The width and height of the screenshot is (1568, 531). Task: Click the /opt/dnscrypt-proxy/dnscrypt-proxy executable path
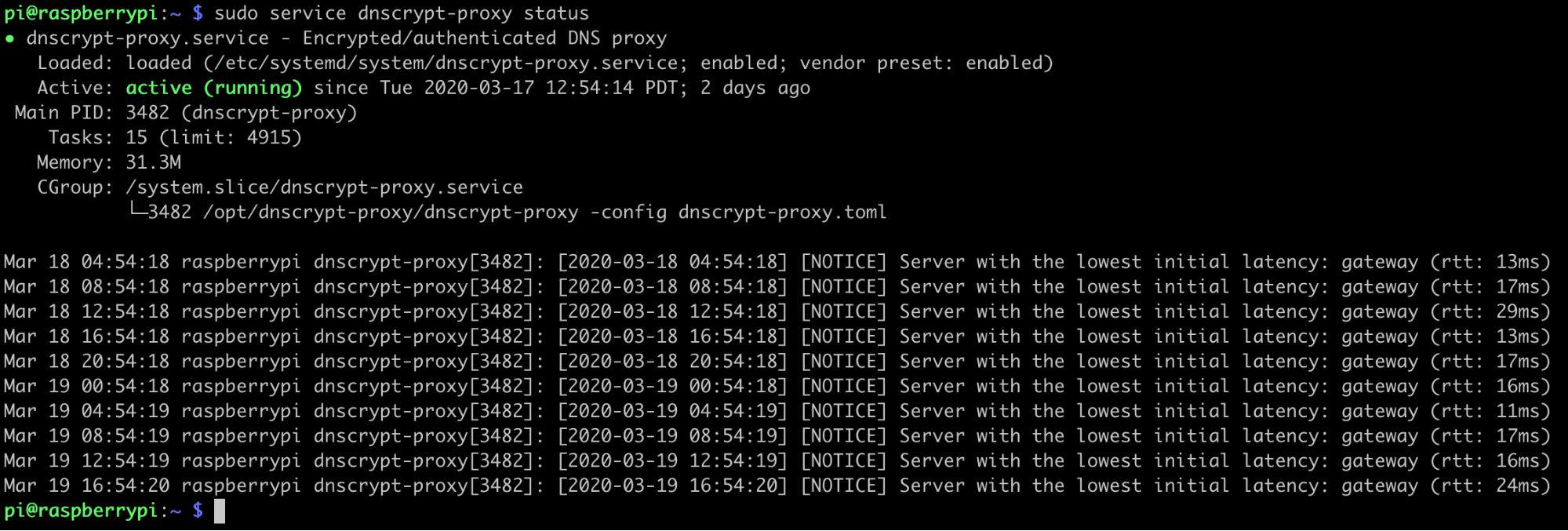coord(391,213)
